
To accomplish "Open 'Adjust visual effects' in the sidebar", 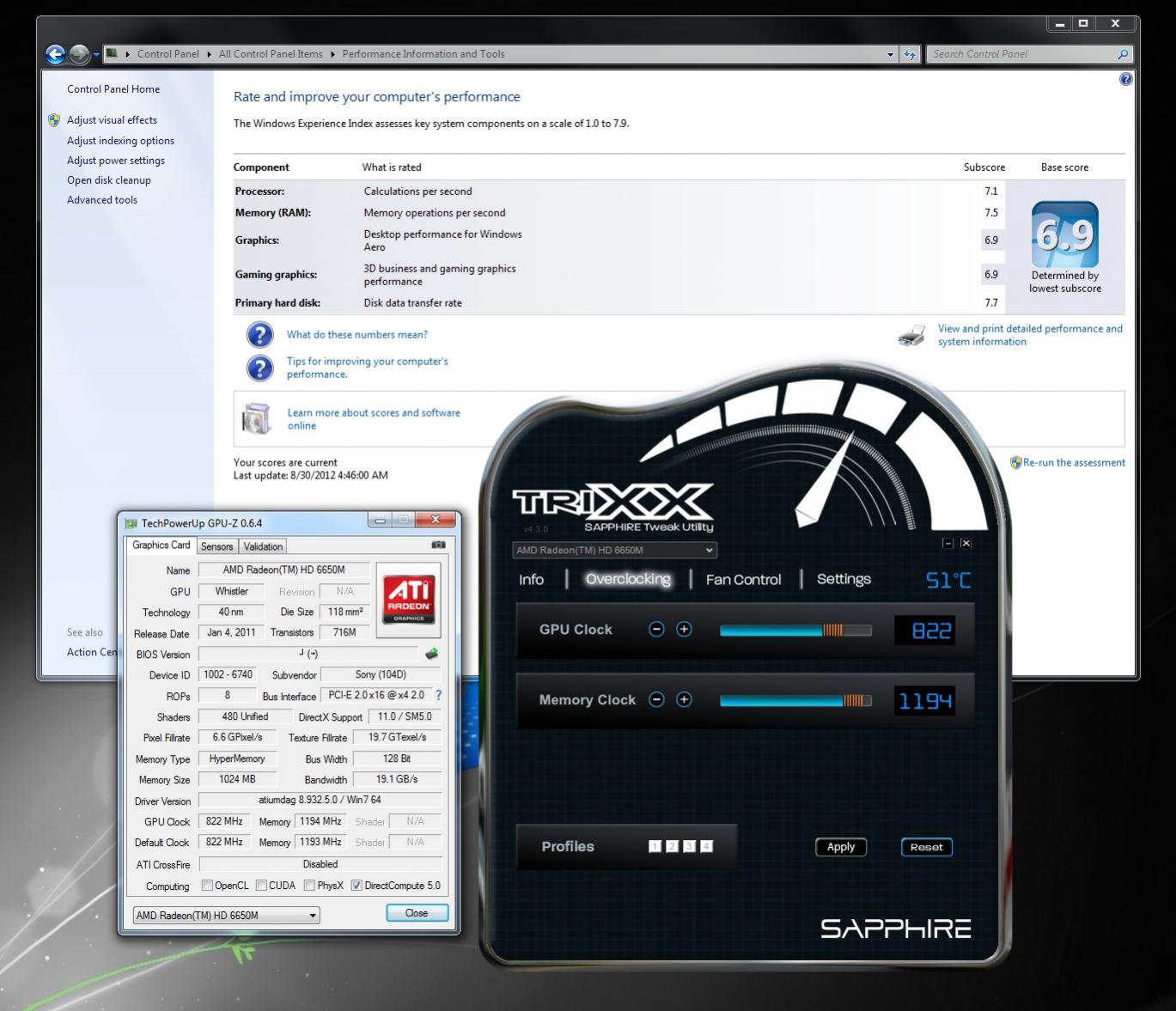I will coord(112,120).
